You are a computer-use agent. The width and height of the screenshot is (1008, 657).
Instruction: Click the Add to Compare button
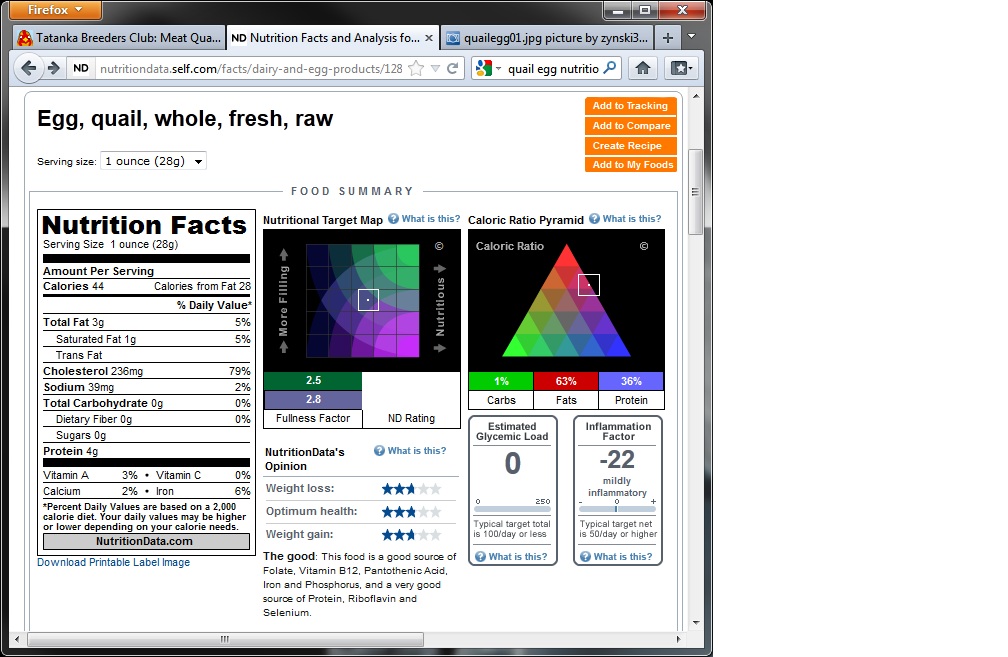(x=631, y=125)
